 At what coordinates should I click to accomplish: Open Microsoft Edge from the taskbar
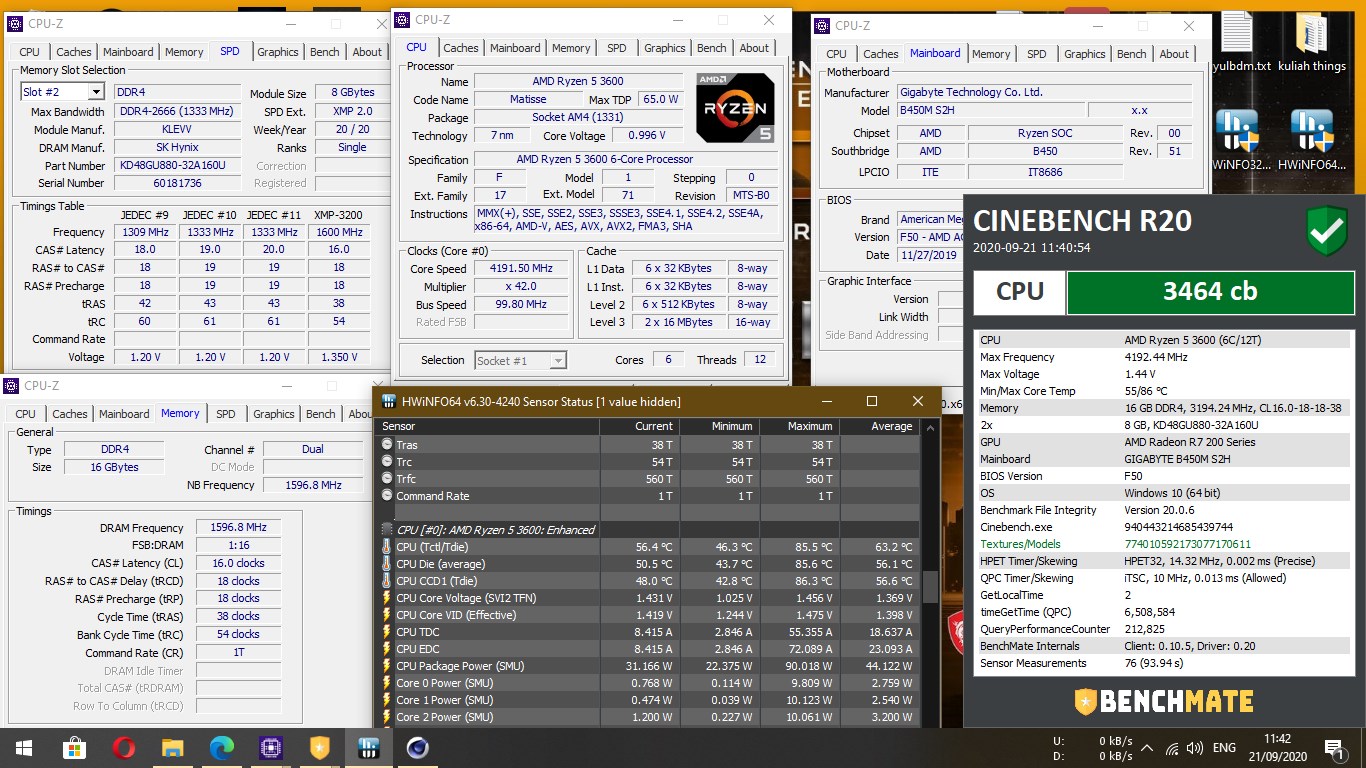pyautogui.click(x=221, y=747)
